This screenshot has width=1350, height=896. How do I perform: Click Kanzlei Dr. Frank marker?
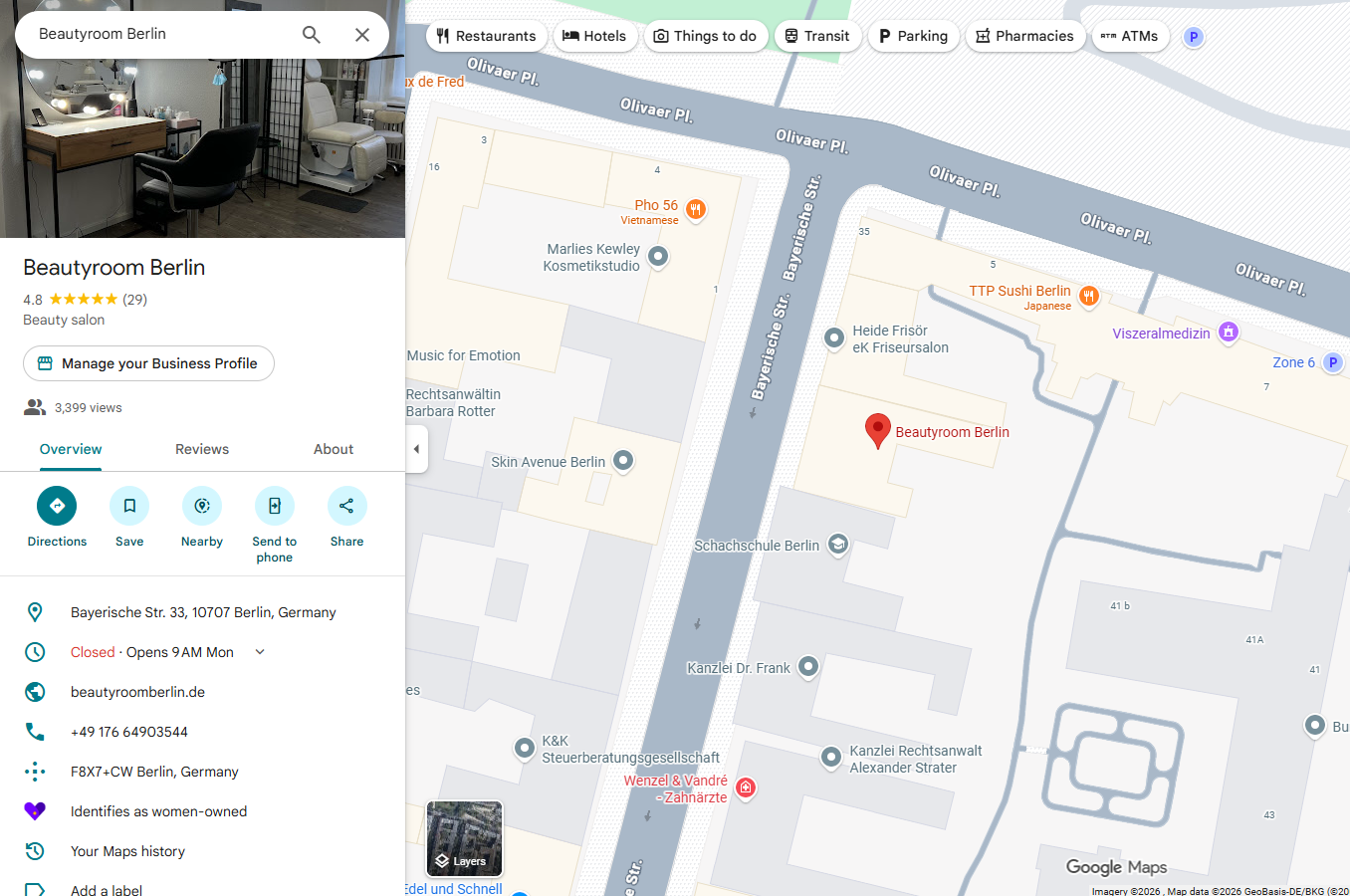point(808,666)
